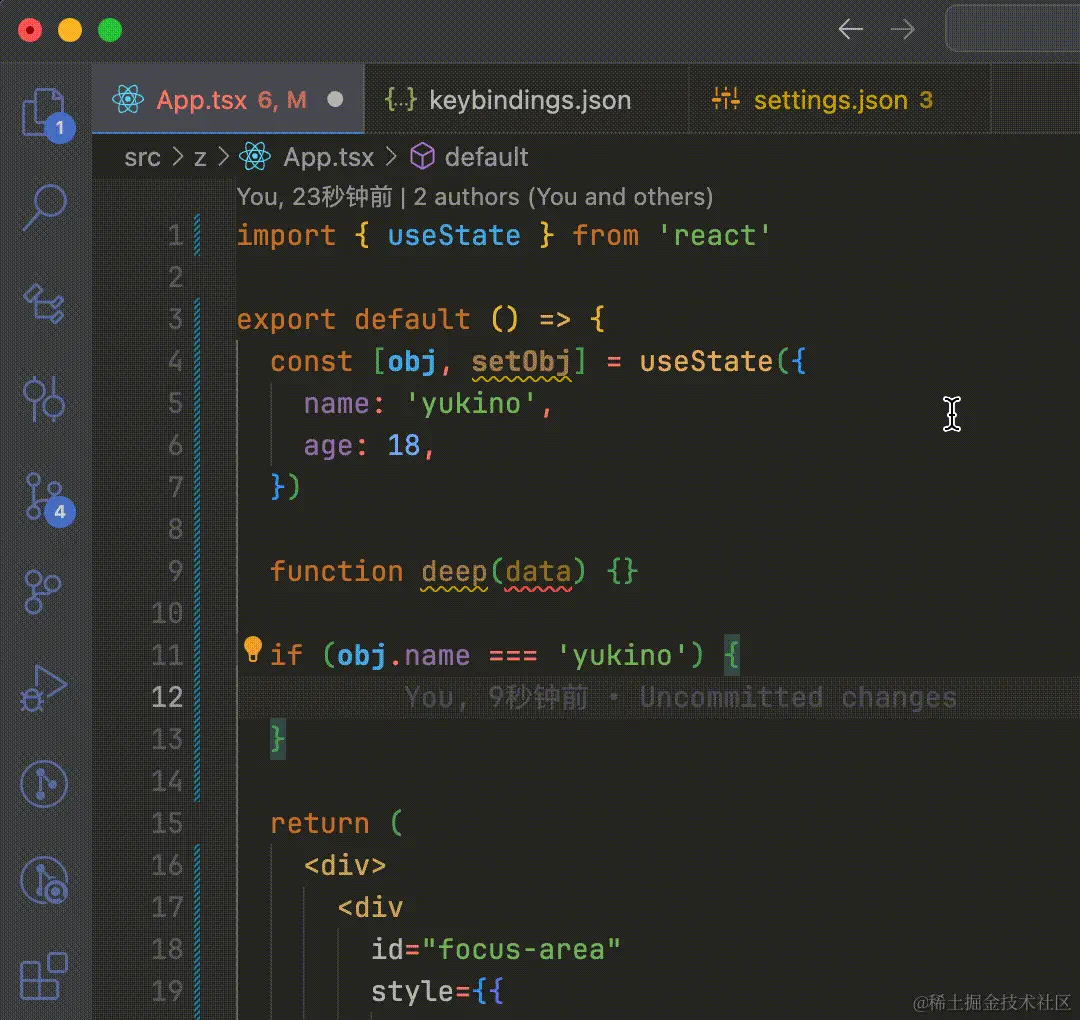The height and width of the screenshot is (1020, 1080).
Task: Open the circled git branch icon
Action: coord(44,784)
